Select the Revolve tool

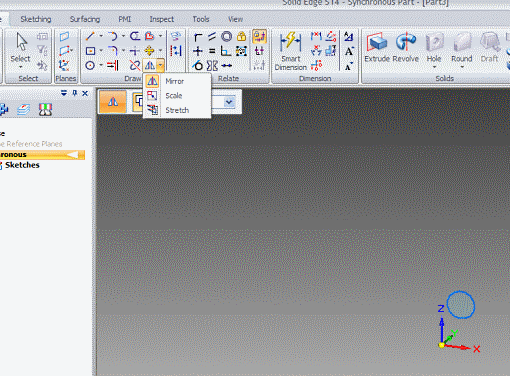tap(405, 48)
